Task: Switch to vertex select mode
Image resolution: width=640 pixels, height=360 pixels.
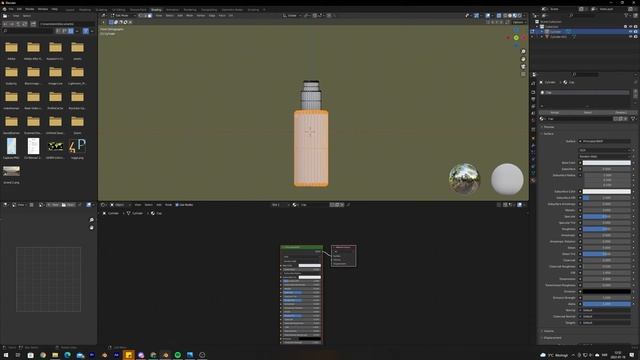Action: tap(140, 16)
